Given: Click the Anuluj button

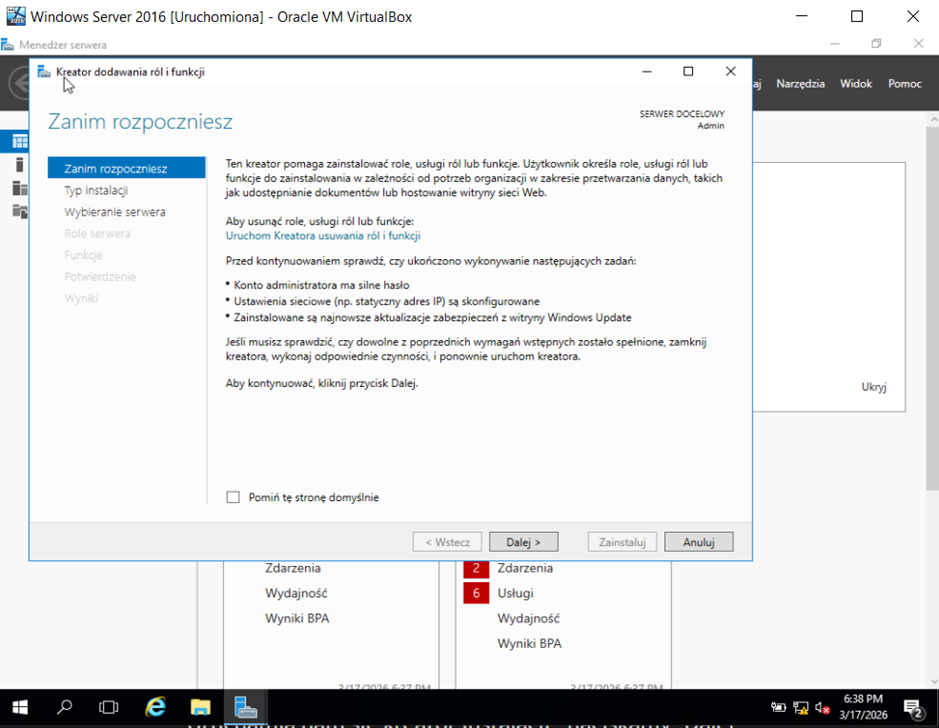Looking at the screenshot, I should click(x=698, y=542).
